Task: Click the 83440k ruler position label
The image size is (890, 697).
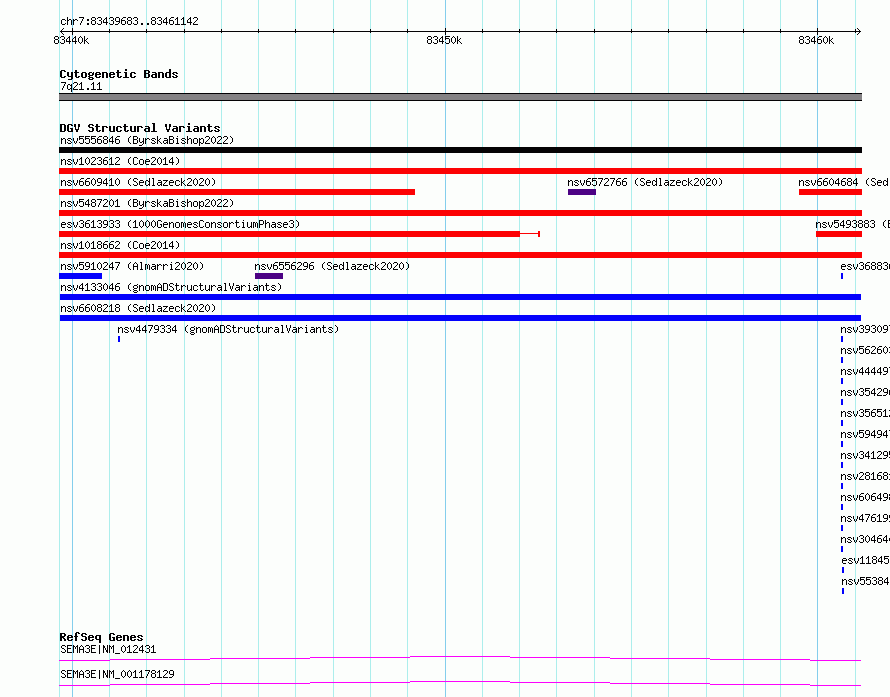Action: click(x=72, y=40)
